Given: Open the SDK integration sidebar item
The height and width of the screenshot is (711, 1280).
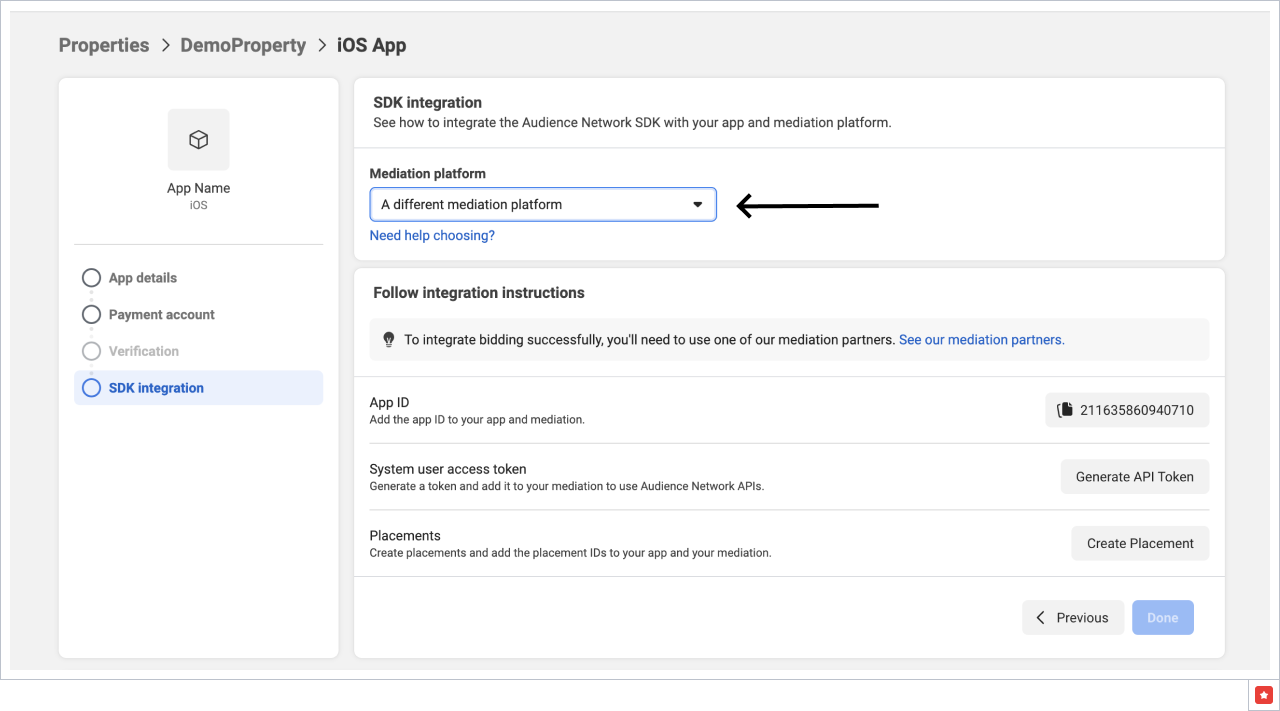Looking at the screenshot, I should click(156, 388).
